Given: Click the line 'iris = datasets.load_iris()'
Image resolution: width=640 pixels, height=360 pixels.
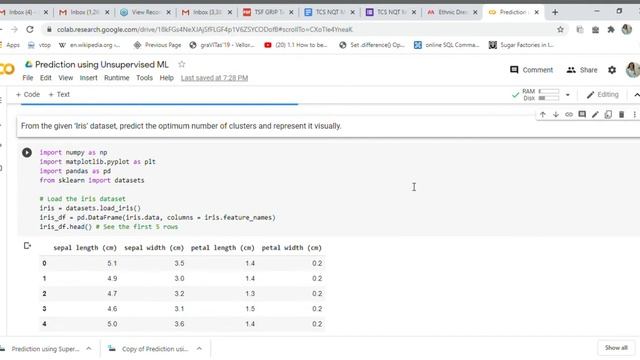Looking at the screenshot, I should 90,208.
